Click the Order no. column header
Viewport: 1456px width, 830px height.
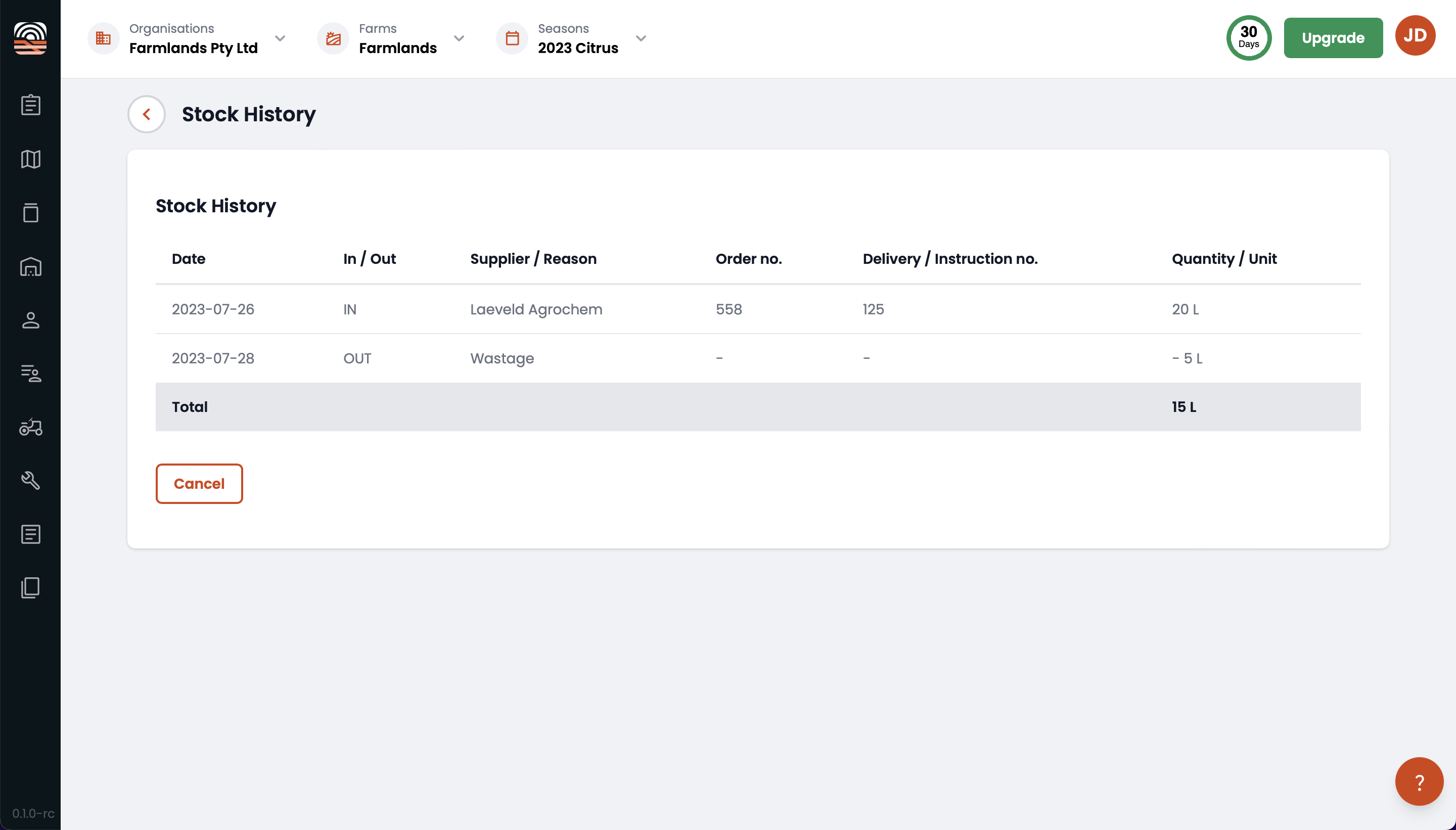pos(749,259)
